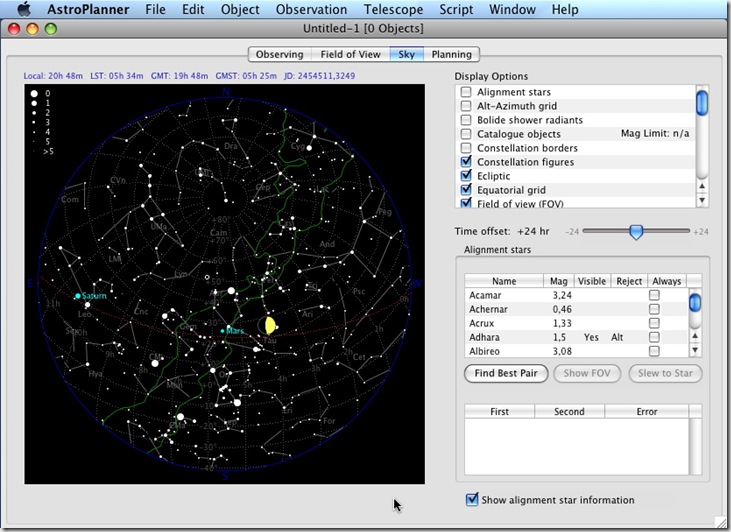Image resolution: width=731 pixels, height=532 pixels.
Task: Enable the Alignment stars display option
Action: (x=466, y=92)
